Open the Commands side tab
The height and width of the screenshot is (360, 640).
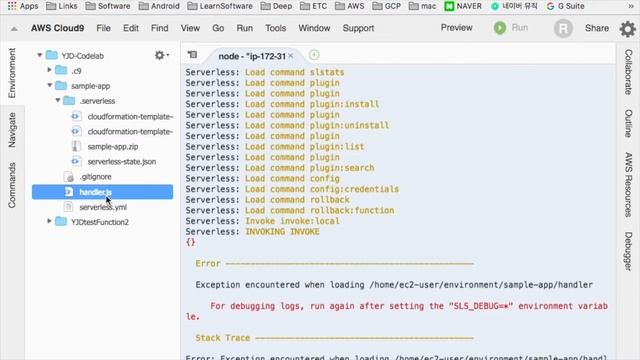12,185
